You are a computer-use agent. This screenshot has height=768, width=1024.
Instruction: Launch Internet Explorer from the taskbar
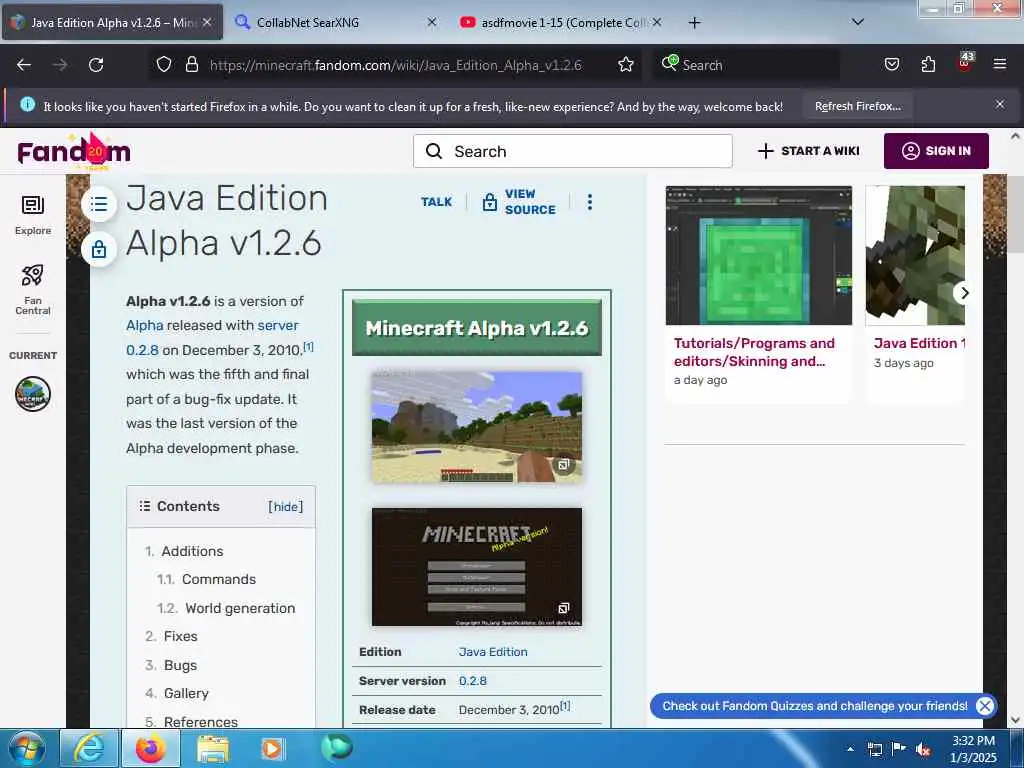[89, 748]
